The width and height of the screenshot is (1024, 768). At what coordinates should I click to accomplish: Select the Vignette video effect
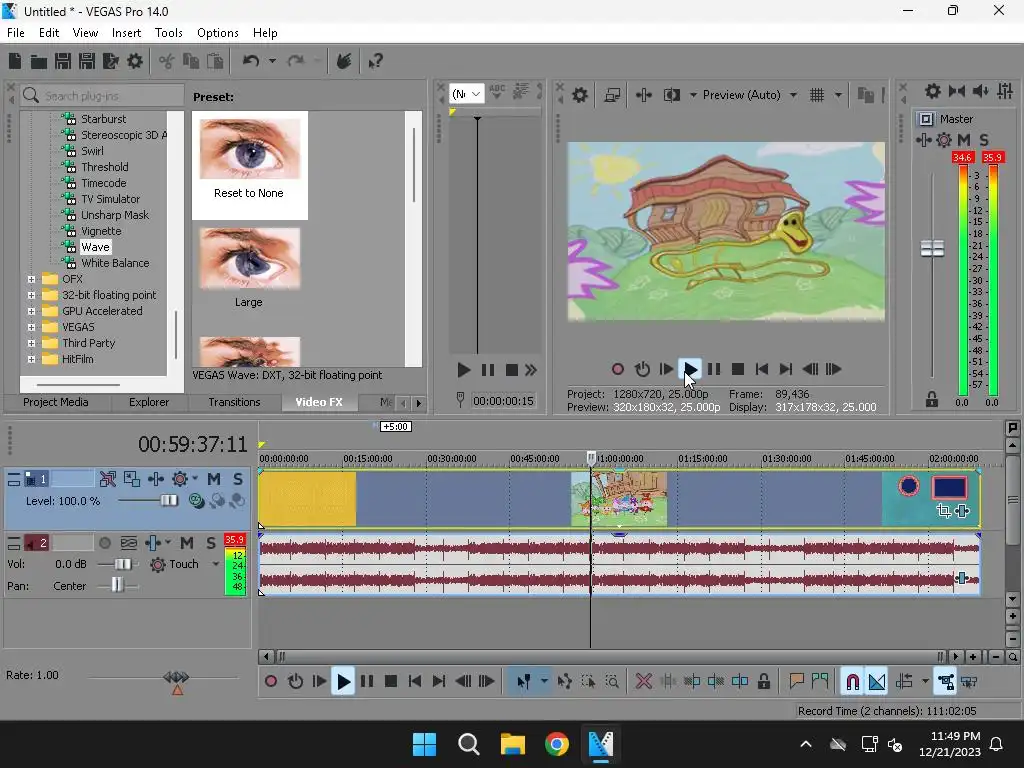pos(101,231)
